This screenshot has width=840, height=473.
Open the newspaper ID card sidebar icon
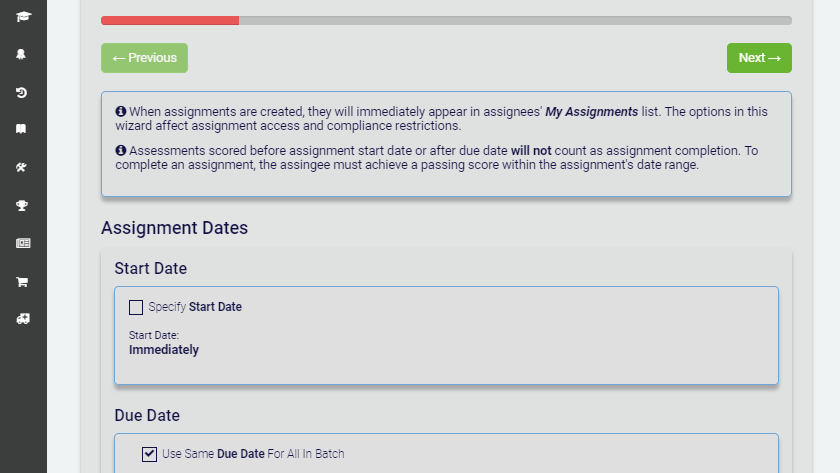pos(23,243)
